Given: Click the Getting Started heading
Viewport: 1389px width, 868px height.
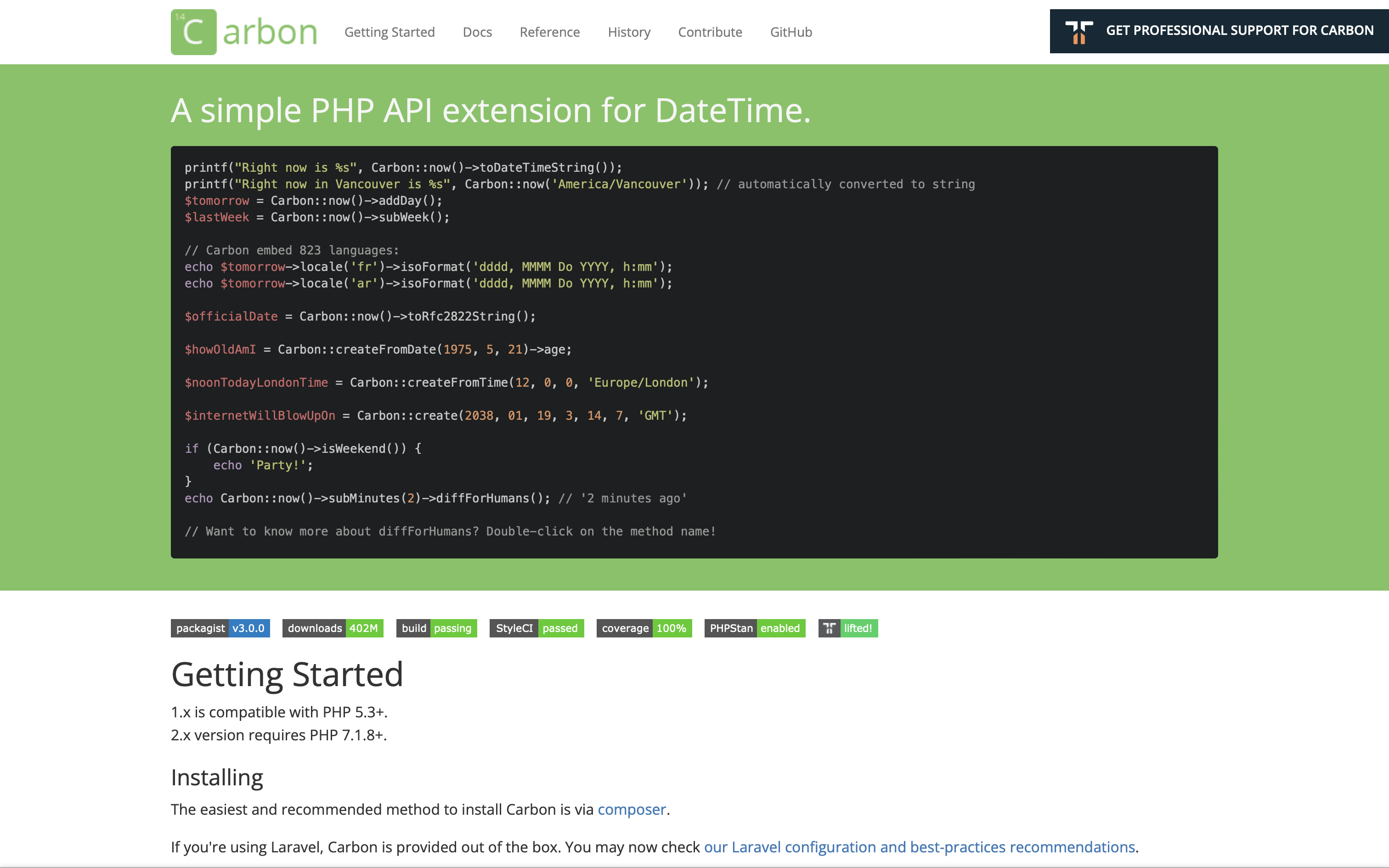Looking at the screenshot, I should (287, 674).
